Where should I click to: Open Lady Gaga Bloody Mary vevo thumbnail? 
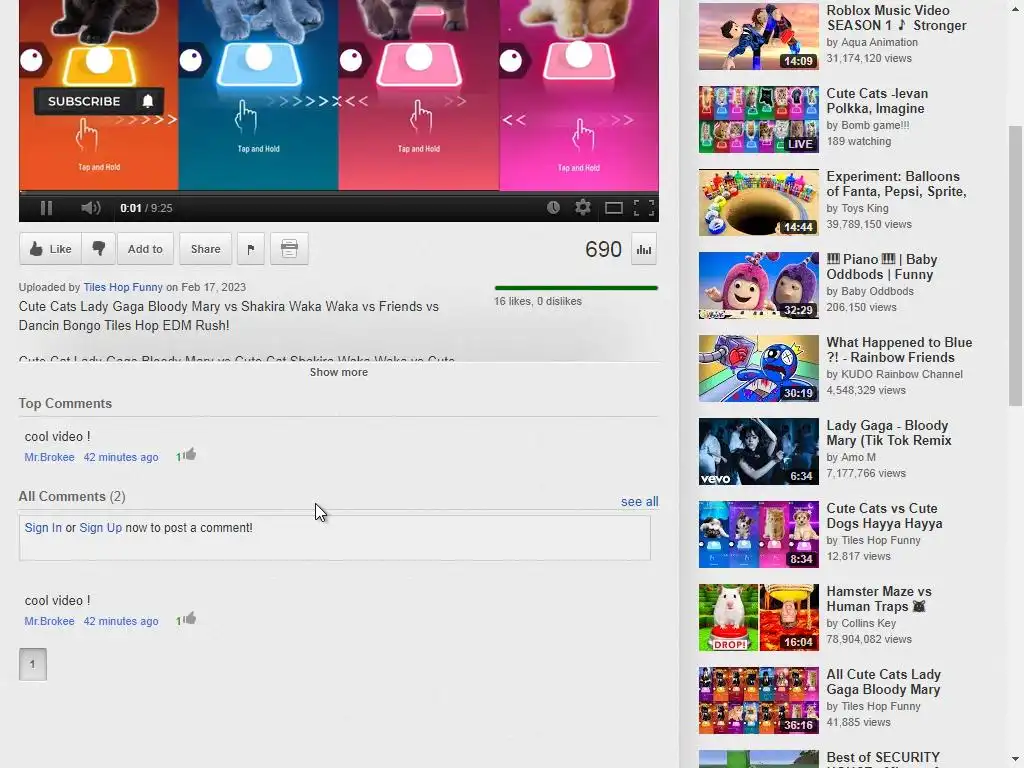tap(758, 451)
